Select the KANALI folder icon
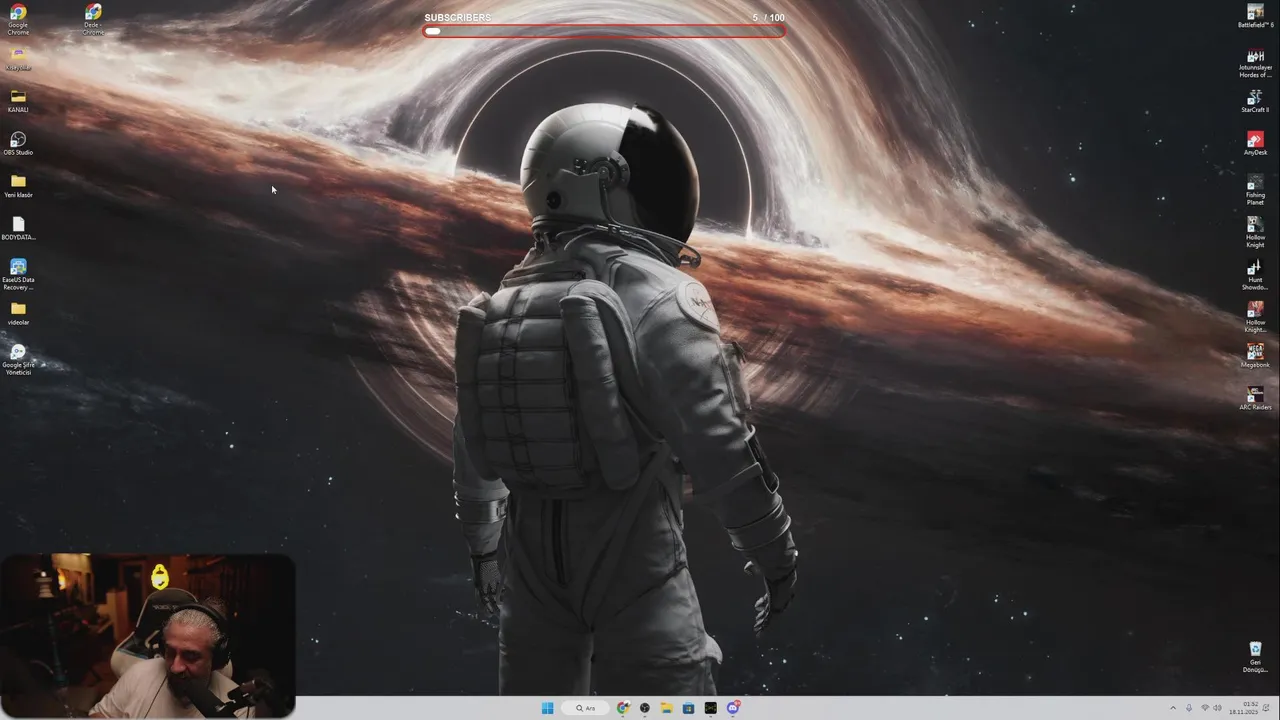This screenshot has width=1280, height=720. pyautogui.click(x=18, y=101)
